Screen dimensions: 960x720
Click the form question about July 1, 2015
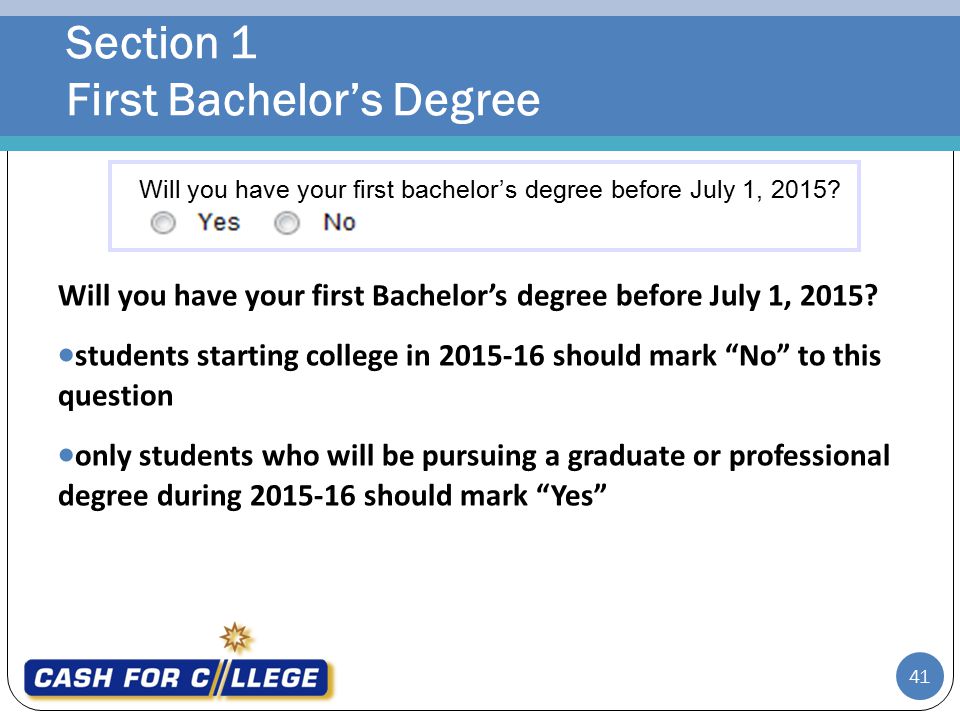pyautogui.click(x=489, y=190)
